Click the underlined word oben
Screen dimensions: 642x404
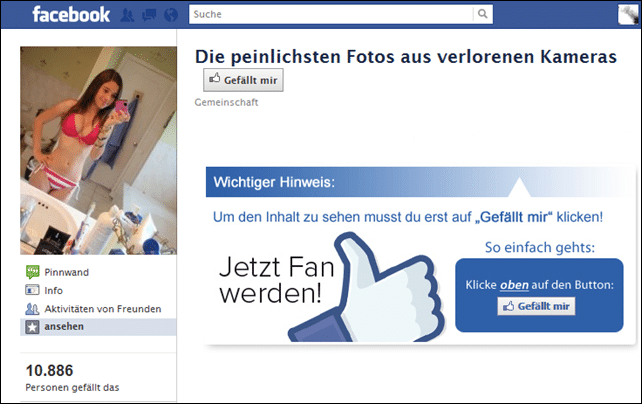point(514,285)
